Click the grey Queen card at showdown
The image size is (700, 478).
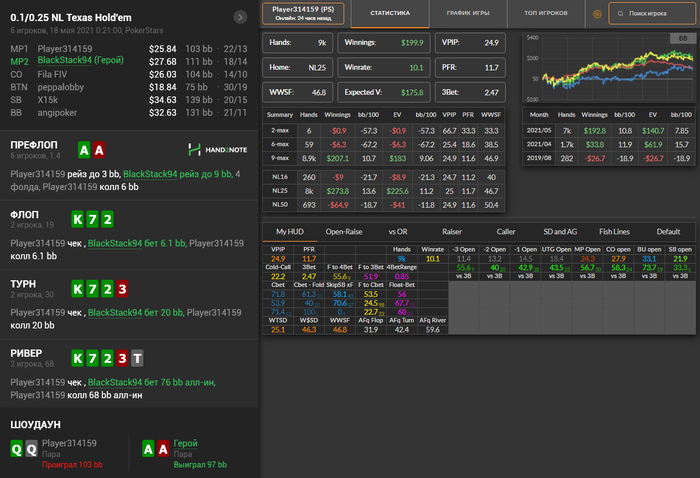coord(31,449)
